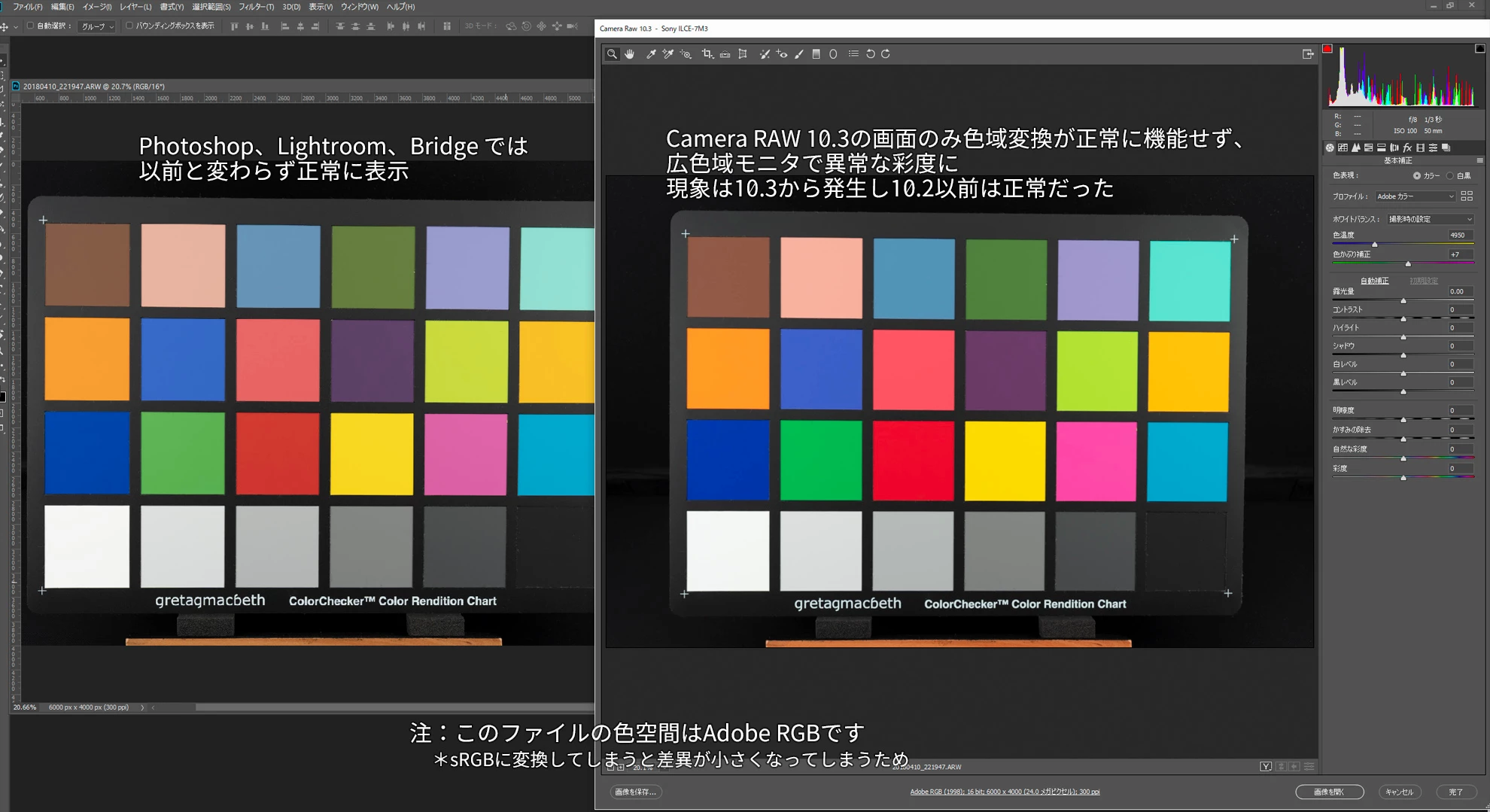This screenshot has height=812, width=1490.
Task: Open the グループ dropdown in Photoshop options
Action: pyautogui.click(x=97, y=26)
